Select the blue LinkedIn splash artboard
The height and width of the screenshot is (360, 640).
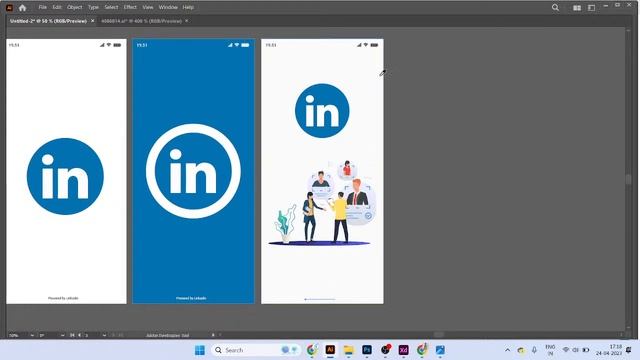tap(193, 171)
